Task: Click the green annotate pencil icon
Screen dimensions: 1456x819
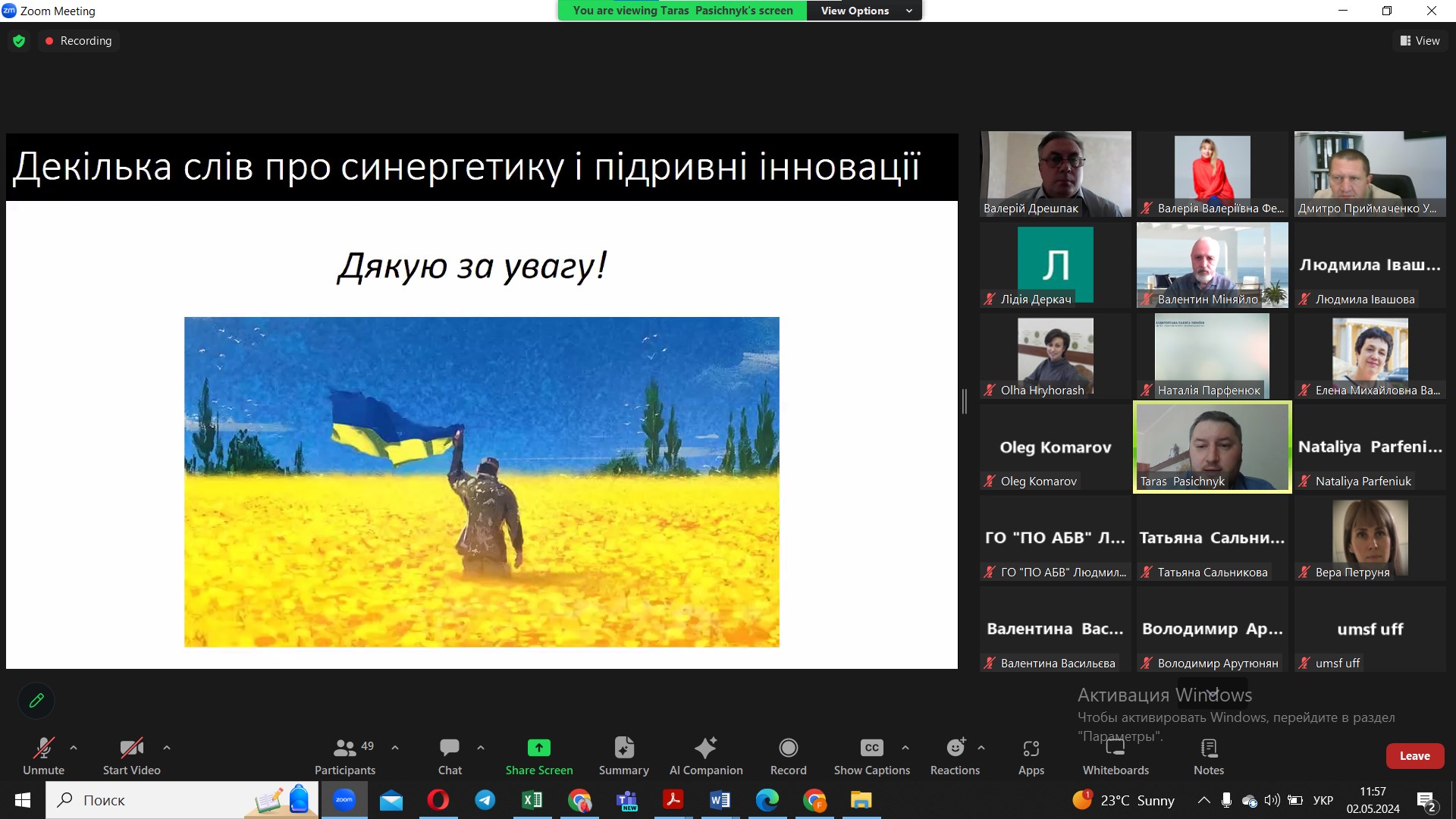Action: coord(36,701)
